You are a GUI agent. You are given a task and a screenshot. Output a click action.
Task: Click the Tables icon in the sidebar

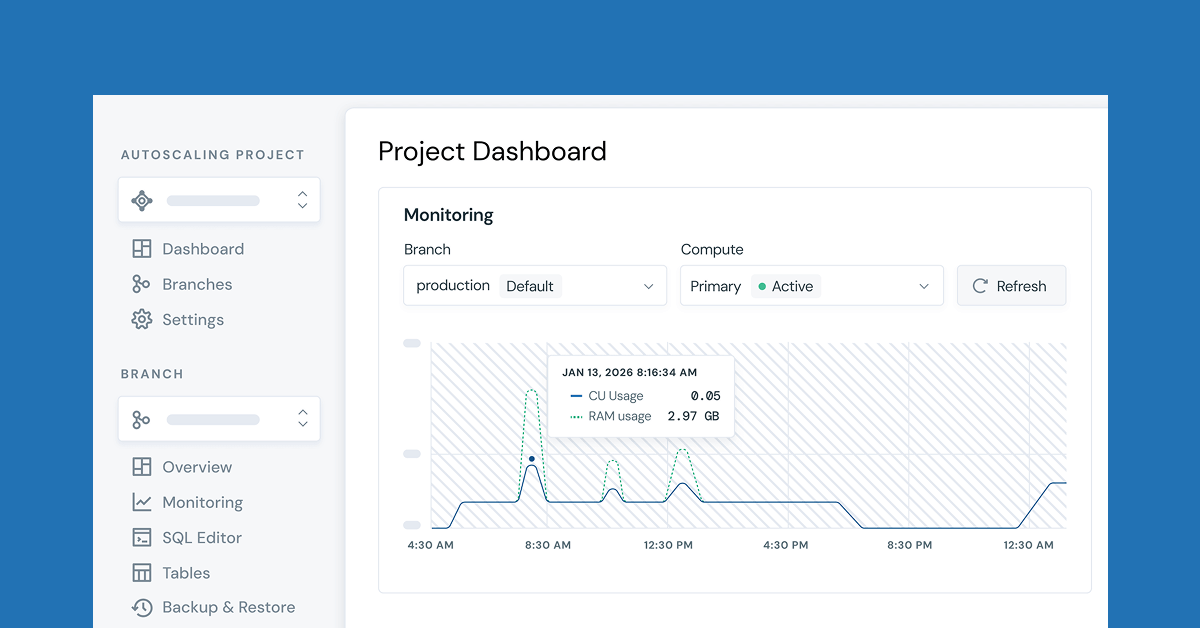tap(140, 572)
